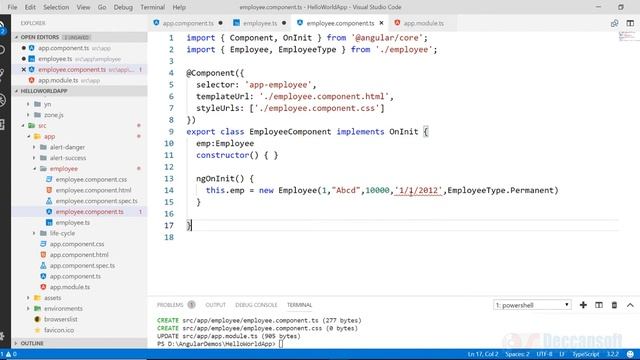The width and height of the screenshot is (640, 360).
Task: Click unsaved dot on employee.ts tab
Action: coord(284,23)
